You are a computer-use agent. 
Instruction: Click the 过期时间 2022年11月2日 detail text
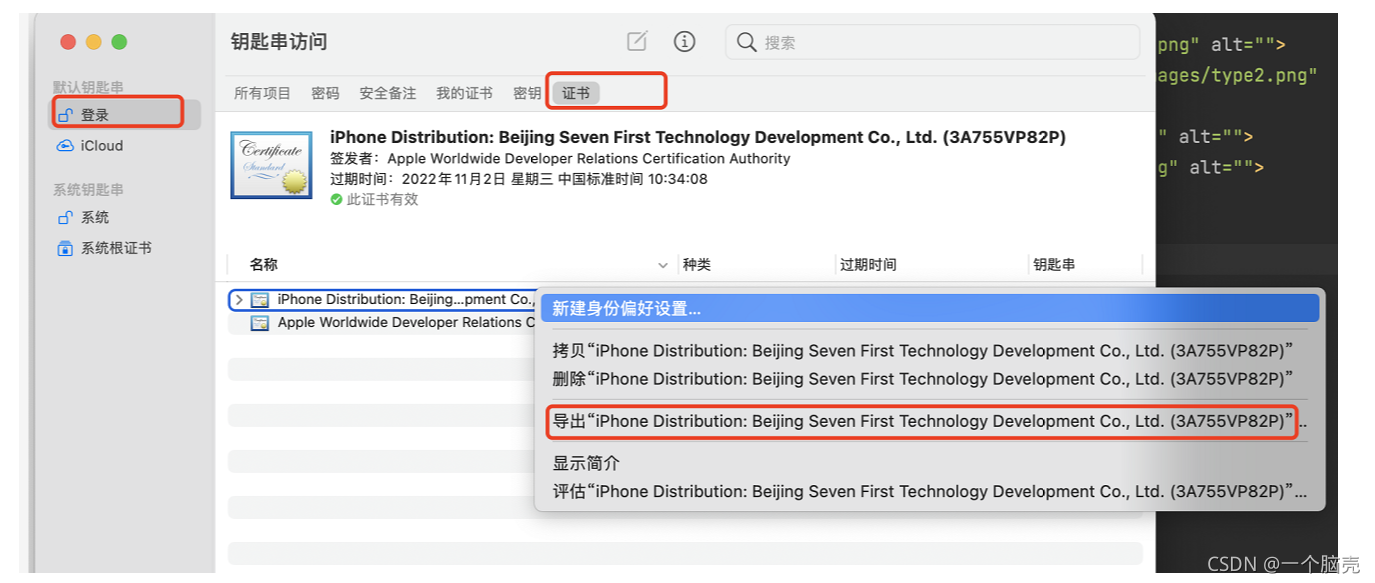[519, 180]
